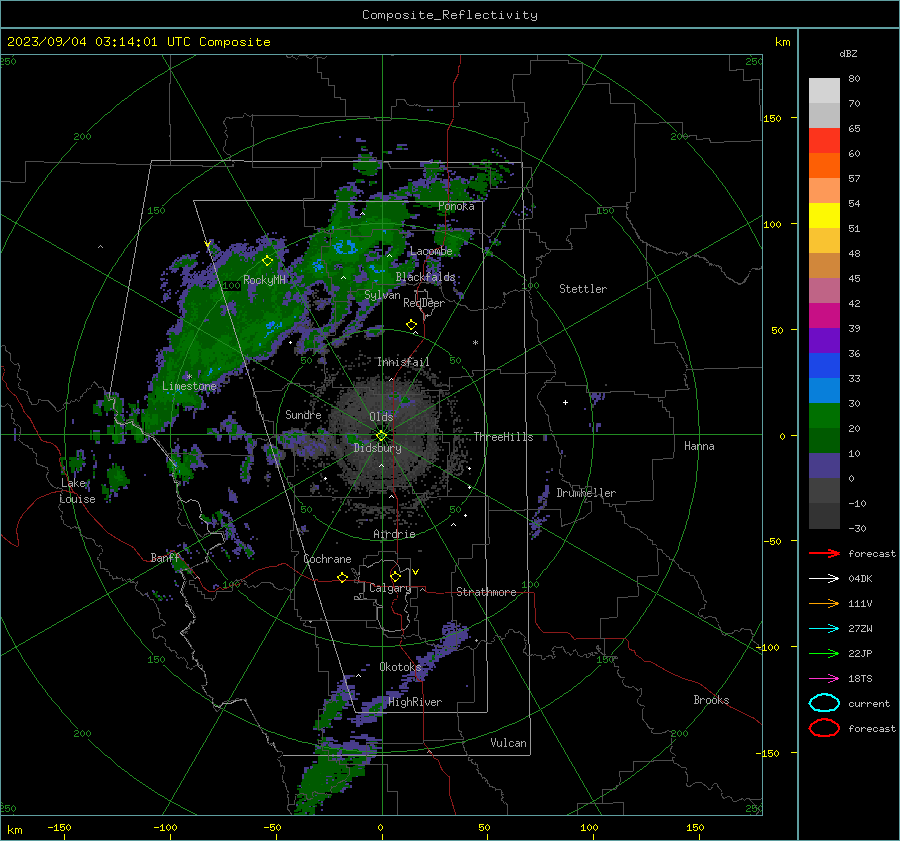The height and width of the screenshot is (841, 900).
Task: Click the 20 dBZ green color swatch
Action: click(824, 416)
